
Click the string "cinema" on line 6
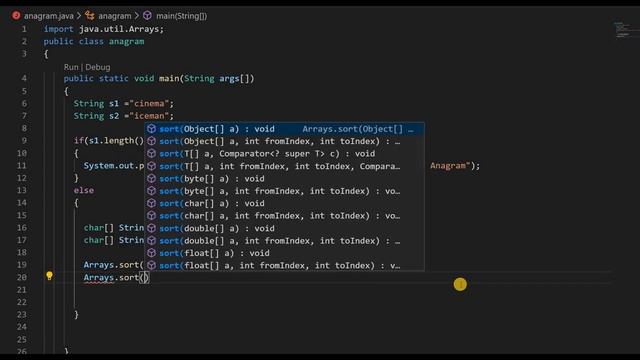pyautogui.click(x=149, y=103)
